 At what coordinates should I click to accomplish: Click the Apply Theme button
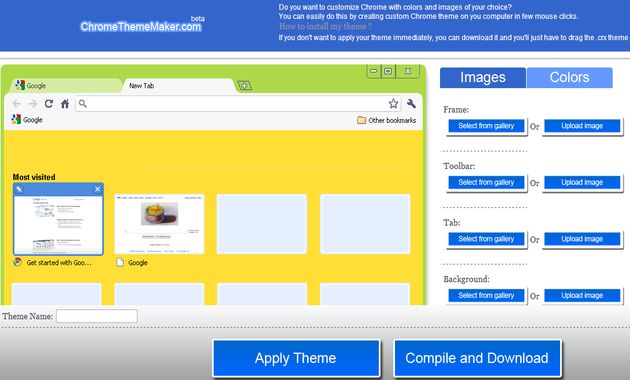tap(296, 358)
